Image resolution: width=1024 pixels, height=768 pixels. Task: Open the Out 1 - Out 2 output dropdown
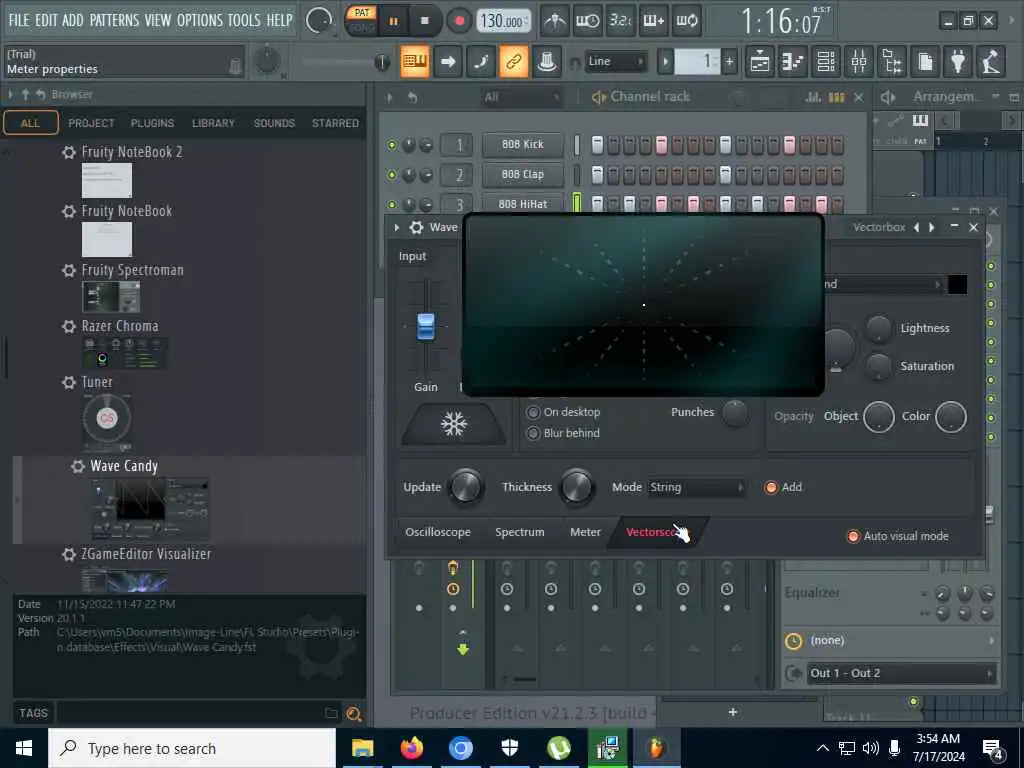(901, 673)
